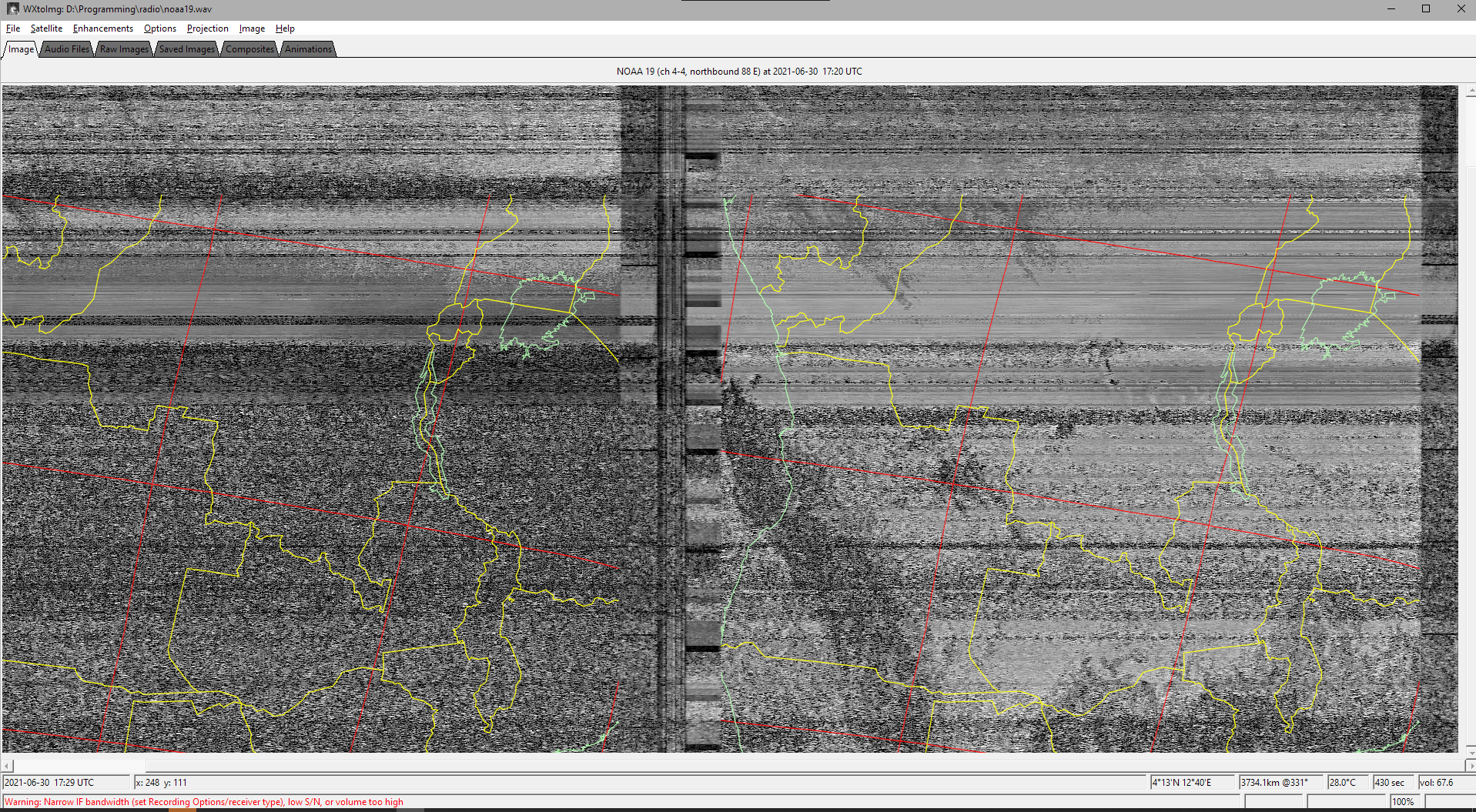The width and height of the screenshot is (1476, 812).
Task: Switch to the Composites tab
Action: [249, 49]
